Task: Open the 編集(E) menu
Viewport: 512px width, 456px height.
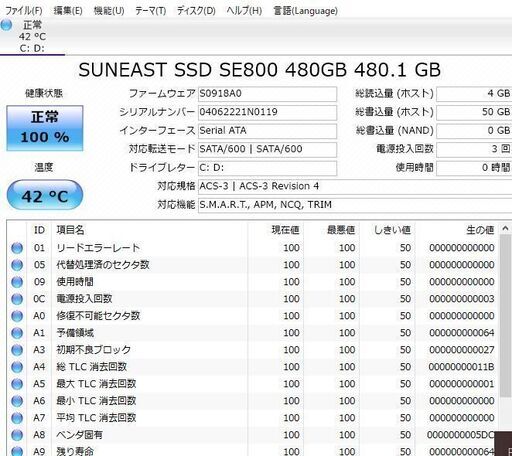Action: coord(68,11)
